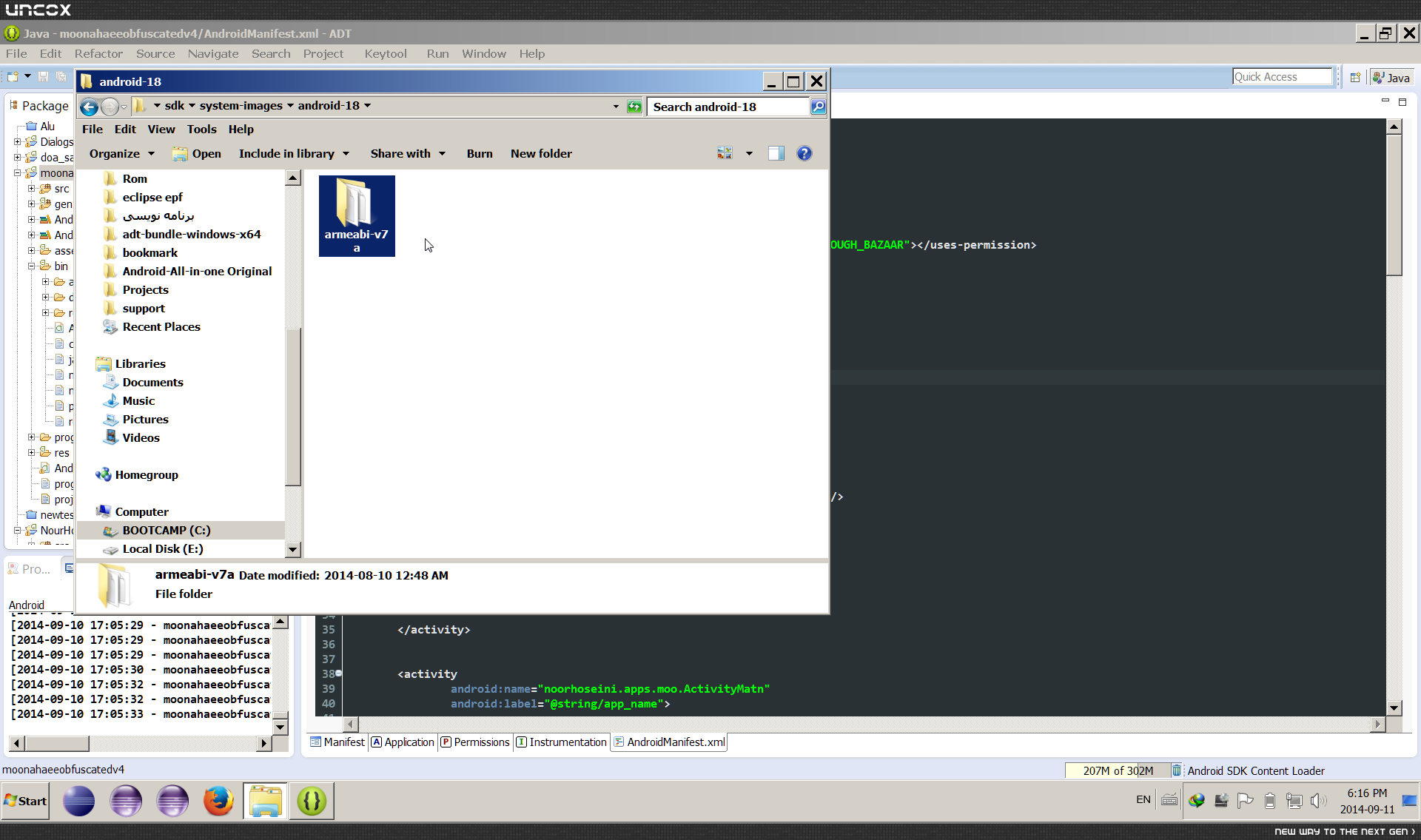Viewport: 1421px width, 840px height.
Task: Run garbage collector via trash icon in status bar
Action: point(1176,770)
